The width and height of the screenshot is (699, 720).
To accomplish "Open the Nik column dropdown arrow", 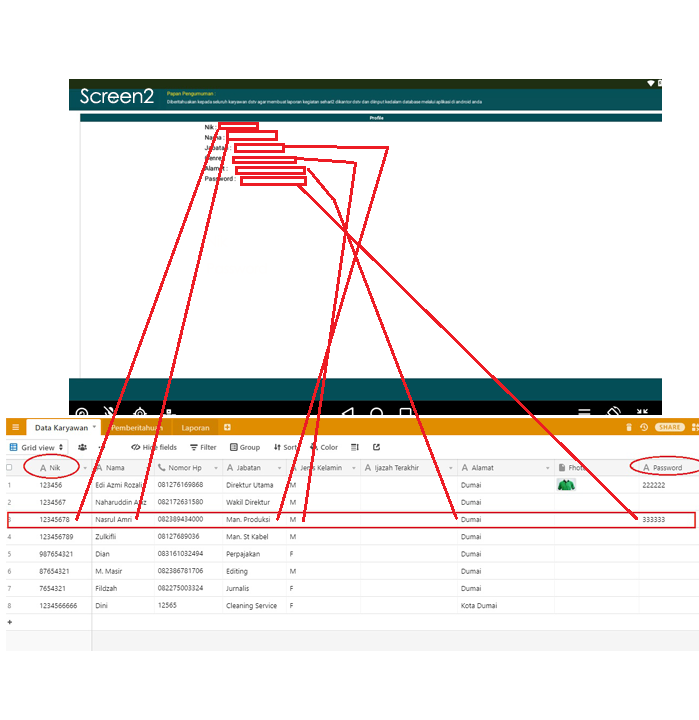I will click(85, 468).
